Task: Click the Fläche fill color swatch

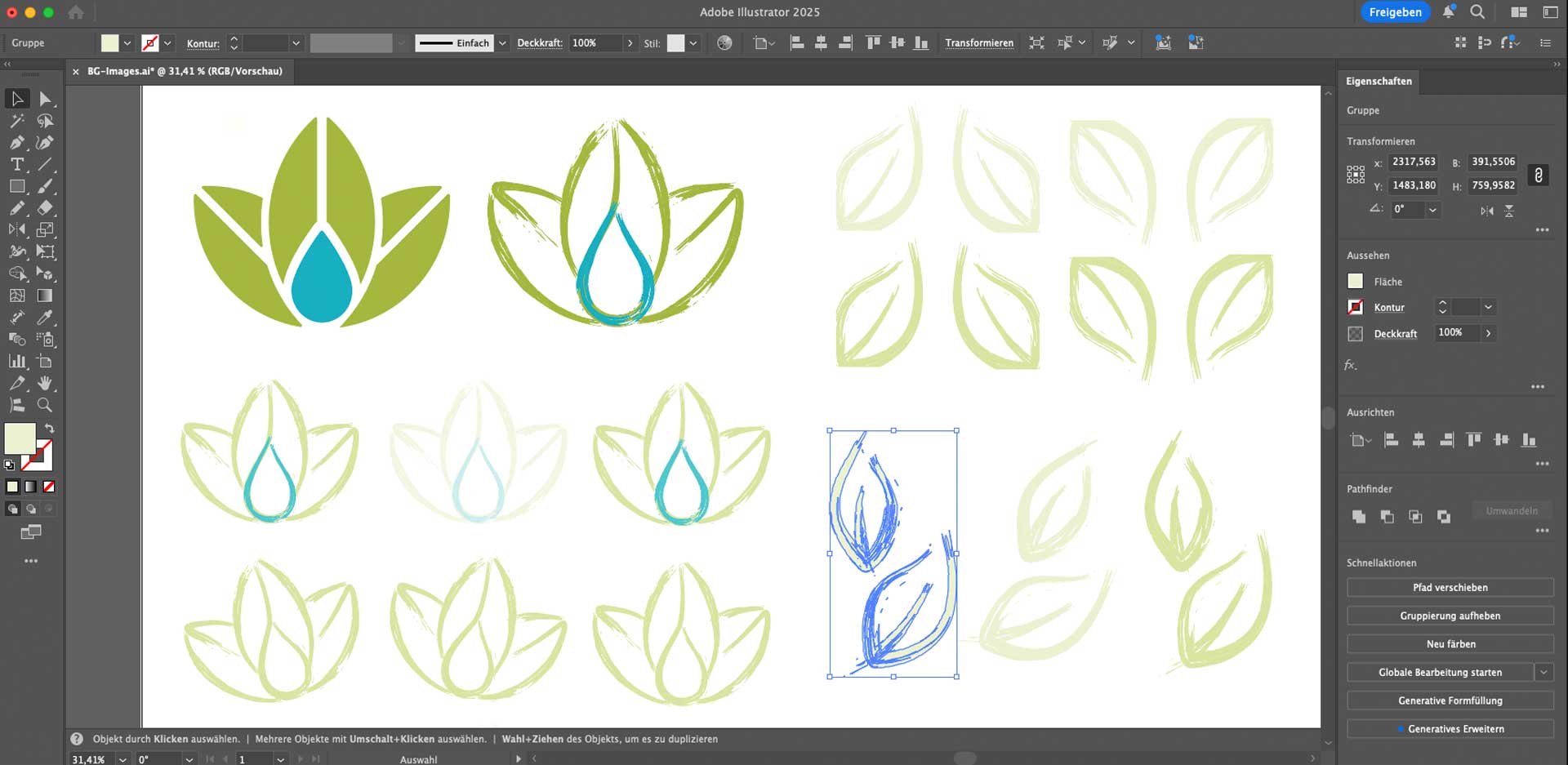Action: pyautogui.click(x=1356, y=282)
